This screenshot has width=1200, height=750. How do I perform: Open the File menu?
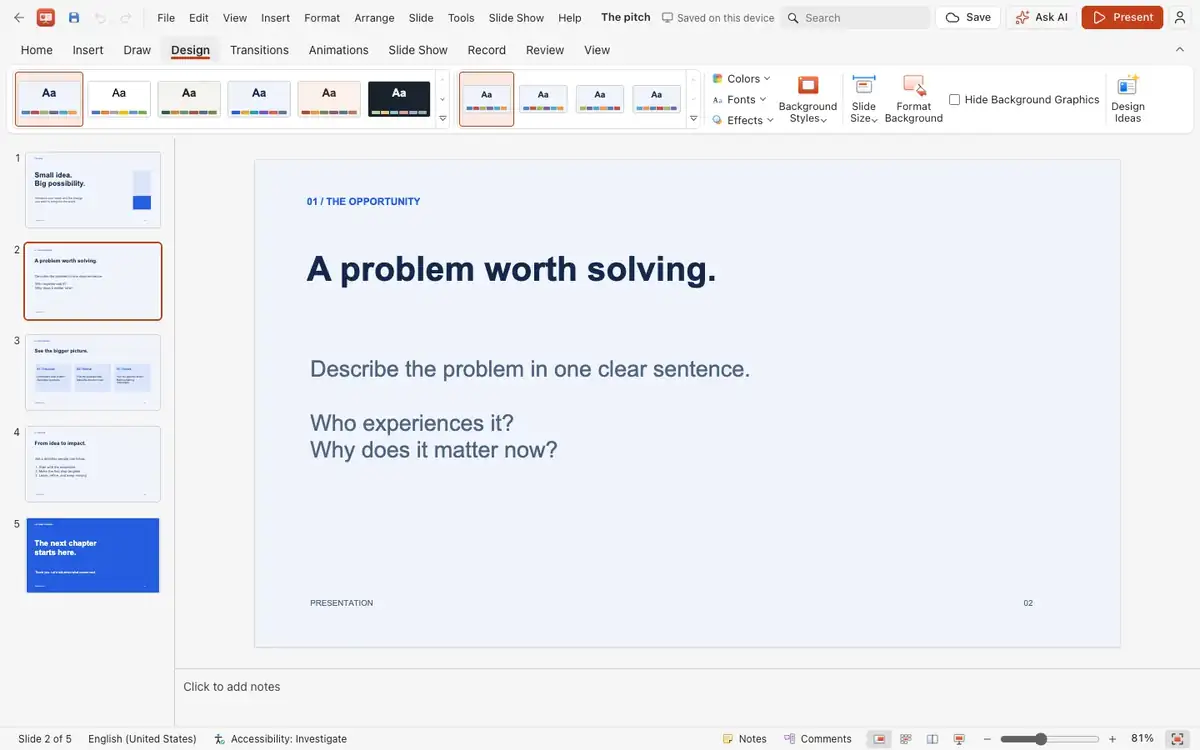(166, 18)
